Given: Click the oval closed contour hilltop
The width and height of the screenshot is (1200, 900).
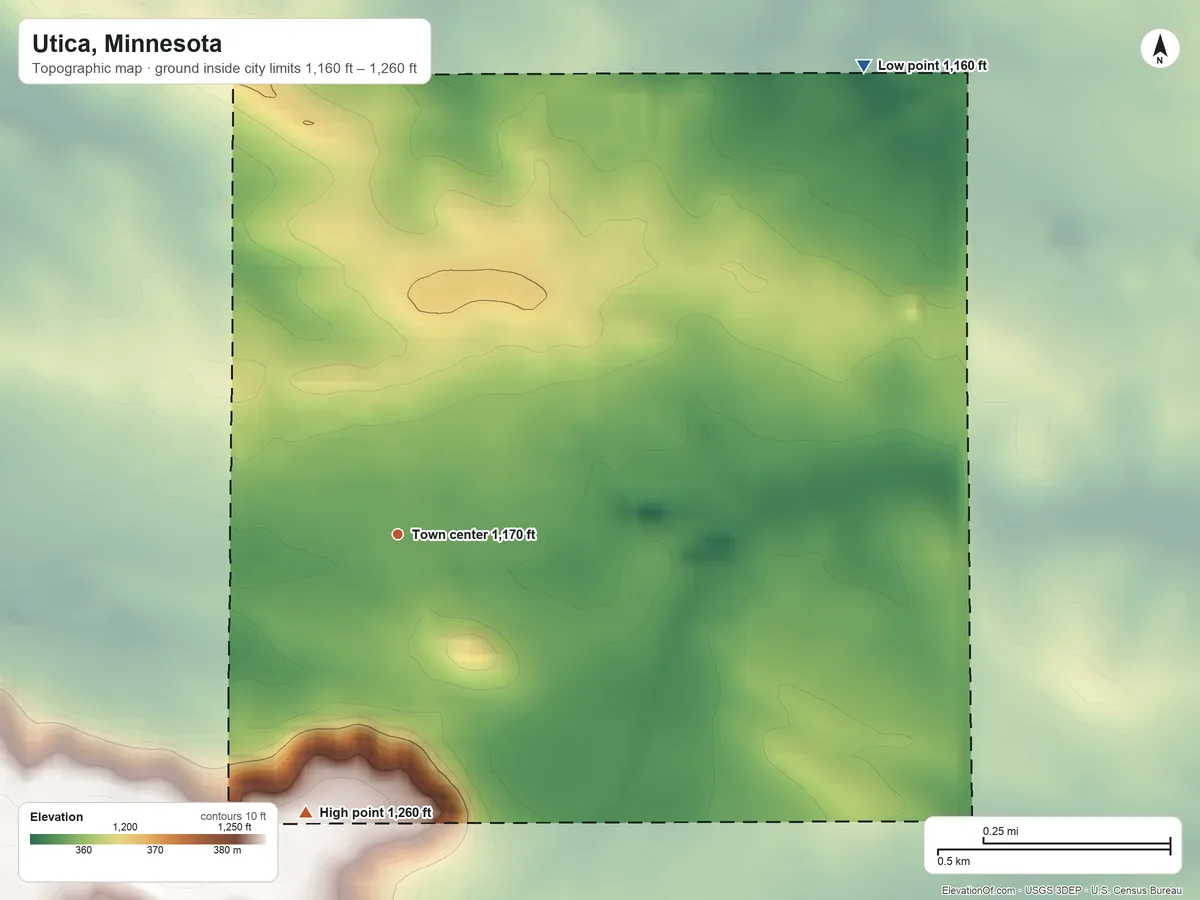Looking at the screenshot, I should pyautogui.click(x=477, y=289).
